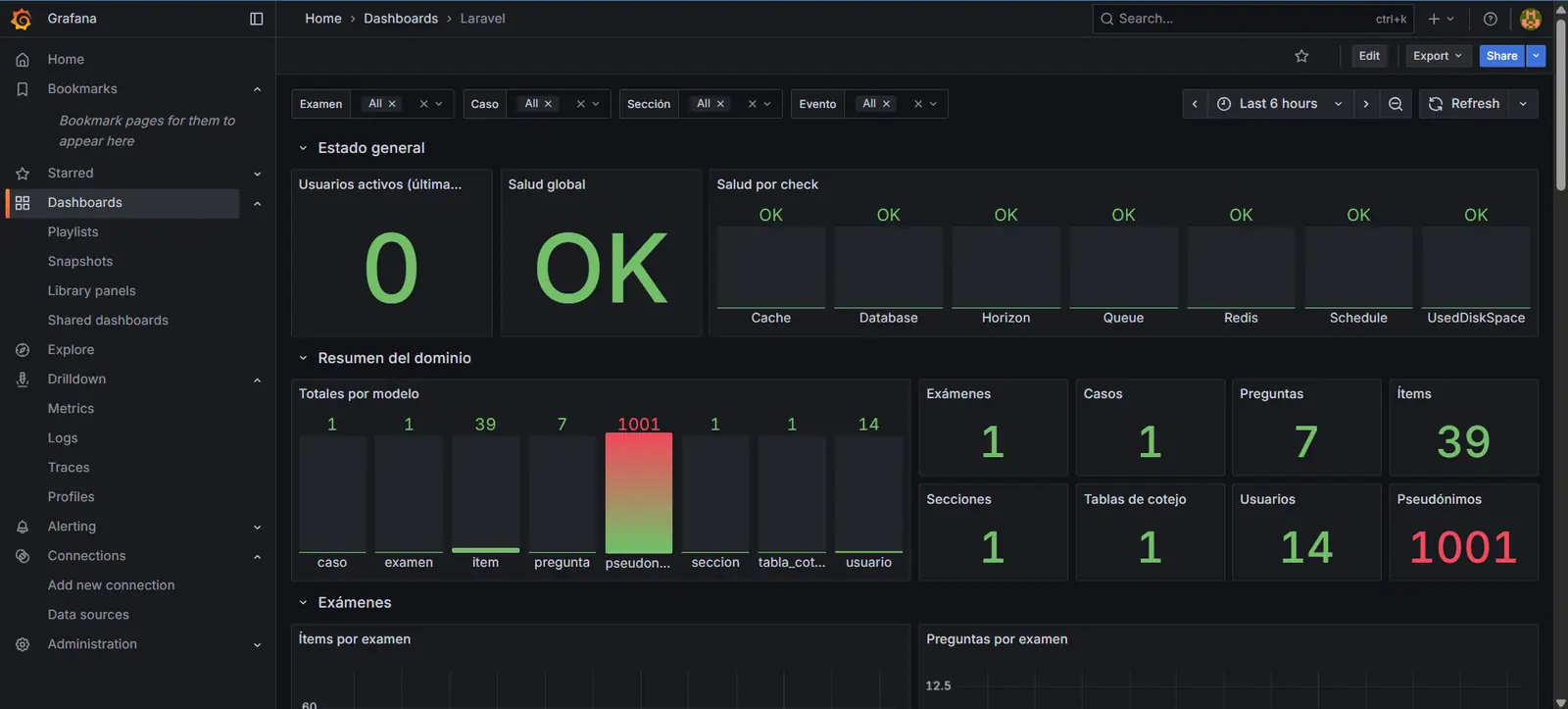The height and width of the screenshot is (709, 1568).
Task: Click the Administration gear icon
Action: [x=23, y=644]
